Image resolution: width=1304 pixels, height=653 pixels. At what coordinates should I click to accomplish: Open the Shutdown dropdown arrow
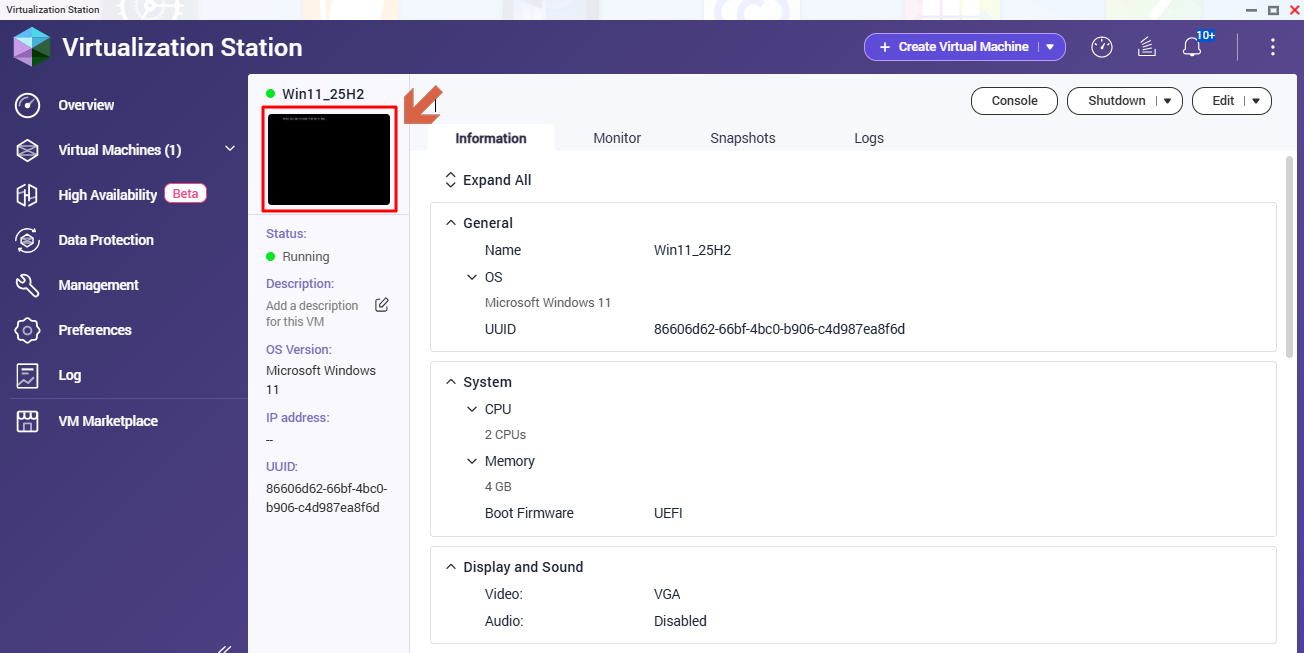coord(1167,101)
